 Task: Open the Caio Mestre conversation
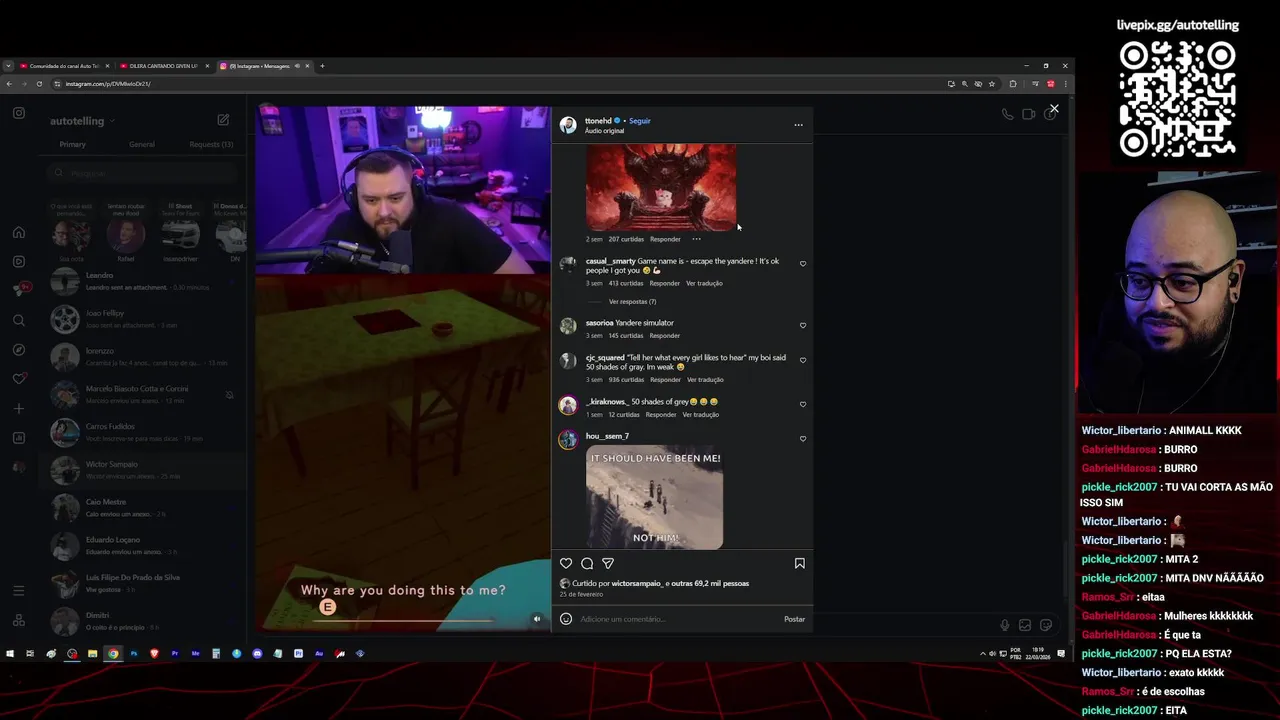pos(143,508)
